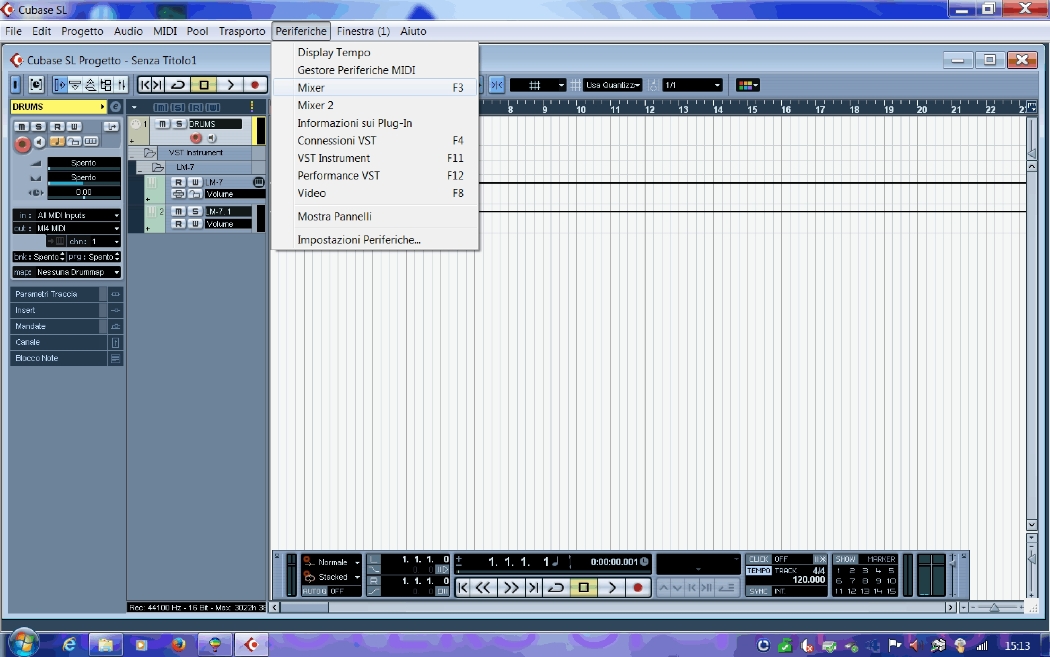This screenshot has width=1050, height=657.
Task: Open drum map dropdown Nessuna Drummap
Action: click(67, 273)
